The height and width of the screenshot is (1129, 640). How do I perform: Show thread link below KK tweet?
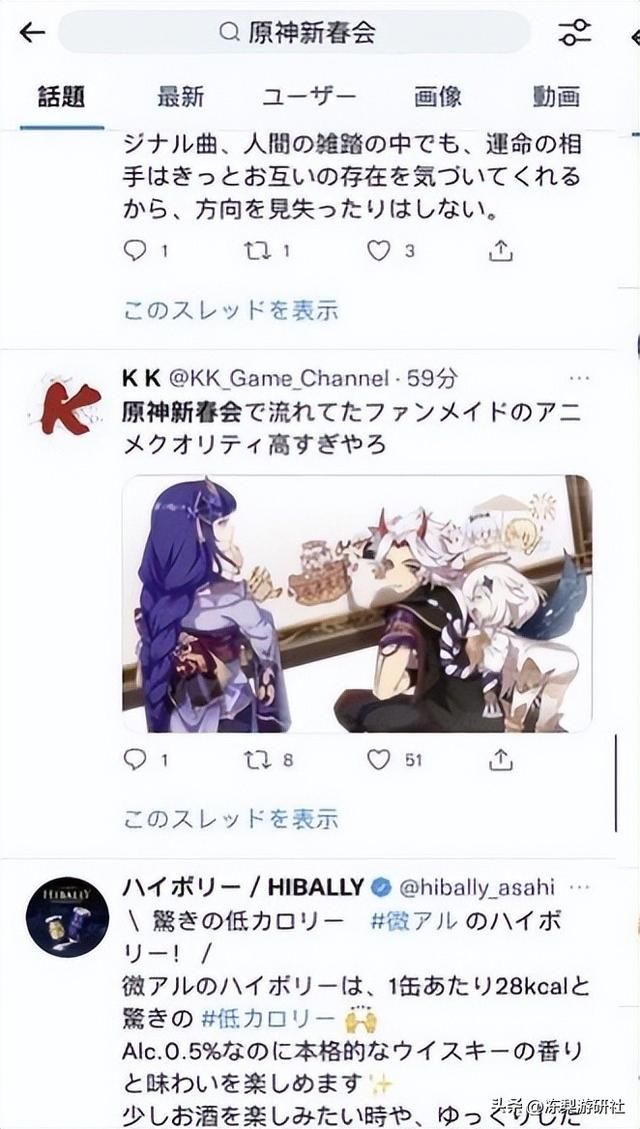tap(230, 819)
